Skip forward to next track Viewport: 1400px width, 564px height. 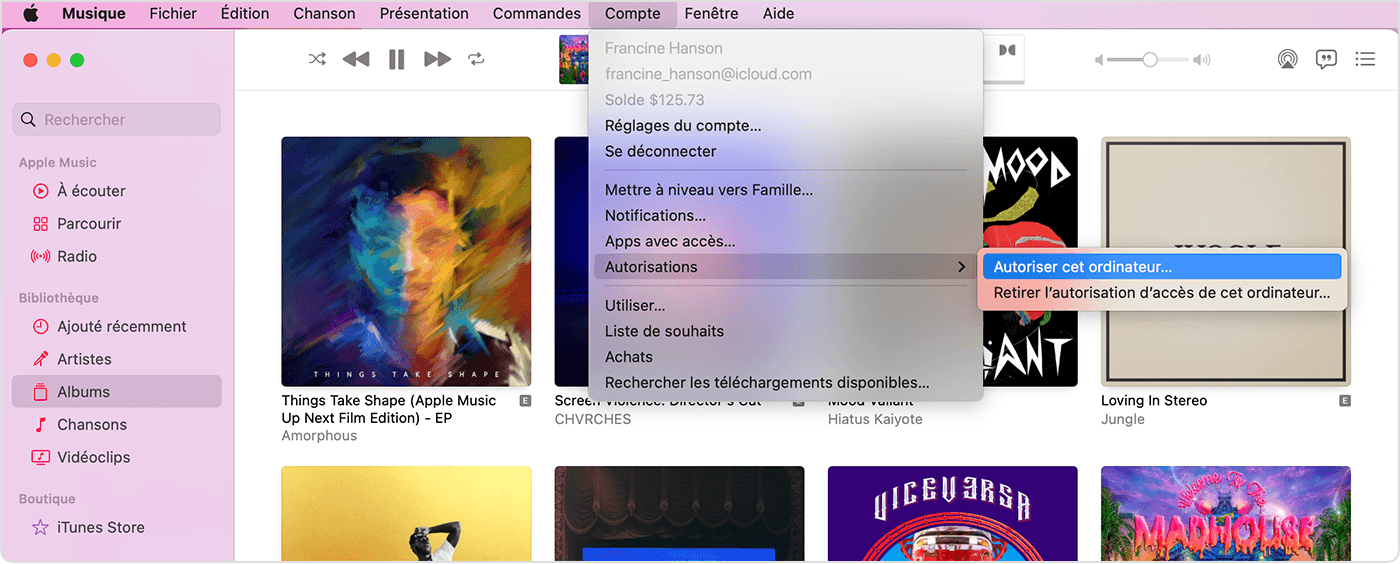[437, 59]
